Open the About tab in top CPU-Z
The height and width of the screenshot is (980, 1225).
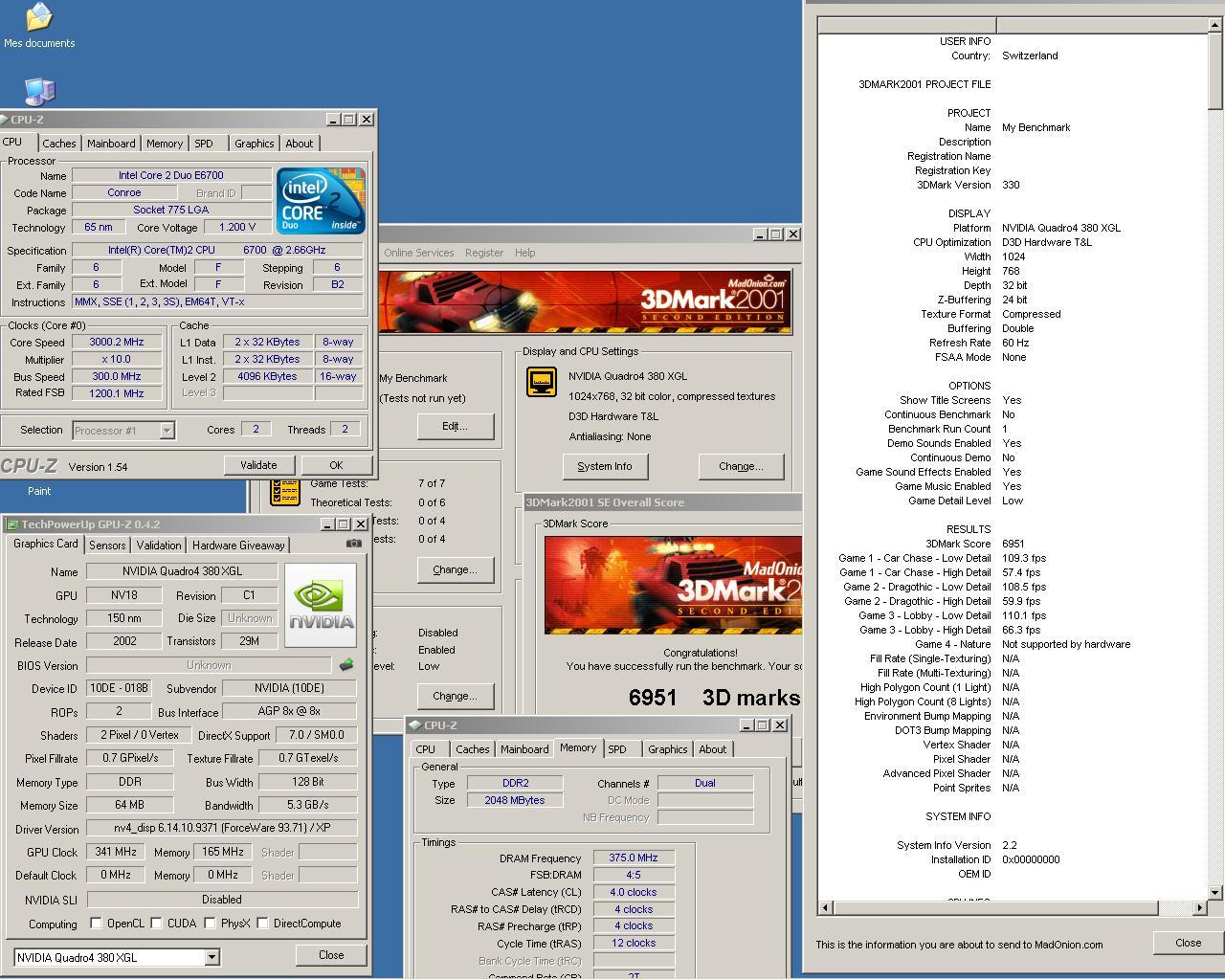click(299, 144)
